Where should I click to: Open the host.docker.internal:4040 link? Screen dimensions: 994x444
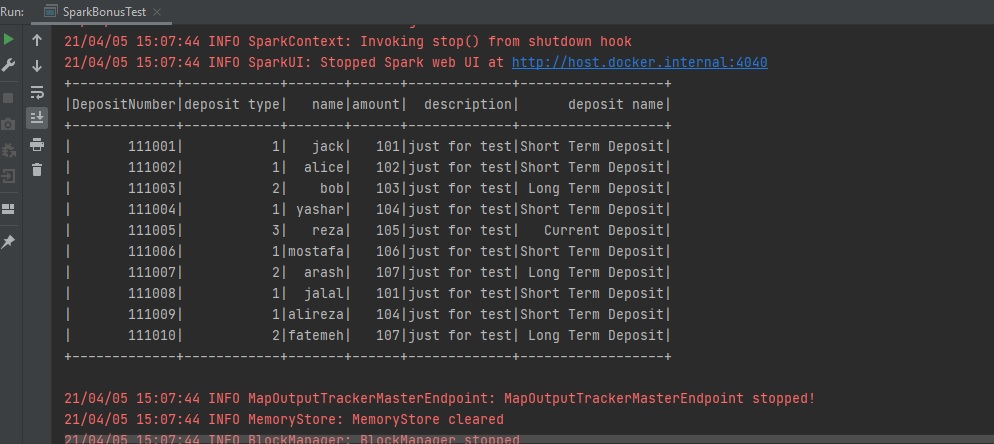(x=639, y=62)
